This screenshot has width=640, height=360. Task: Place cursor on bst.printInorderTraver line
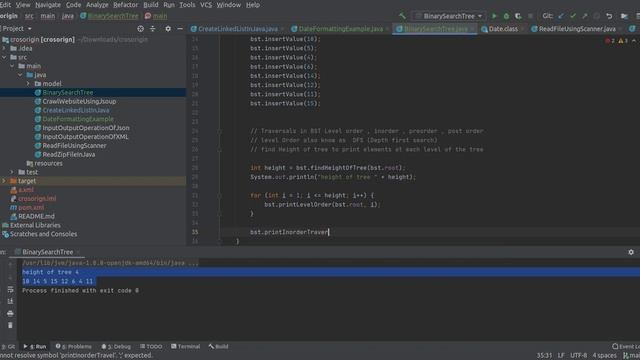point(289,232)
